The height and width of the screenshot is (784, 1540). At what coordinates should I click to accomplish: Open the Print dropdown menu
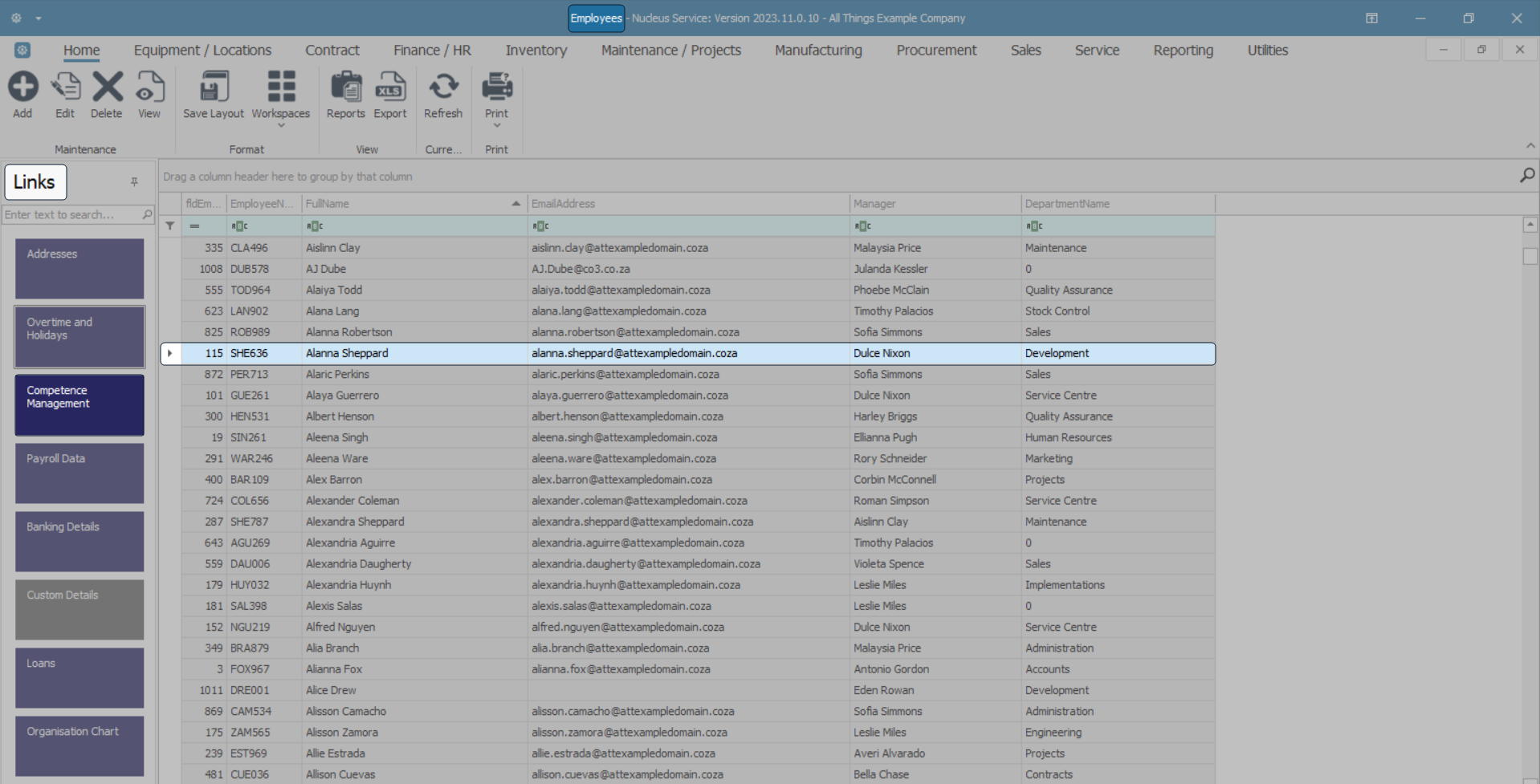496,125
